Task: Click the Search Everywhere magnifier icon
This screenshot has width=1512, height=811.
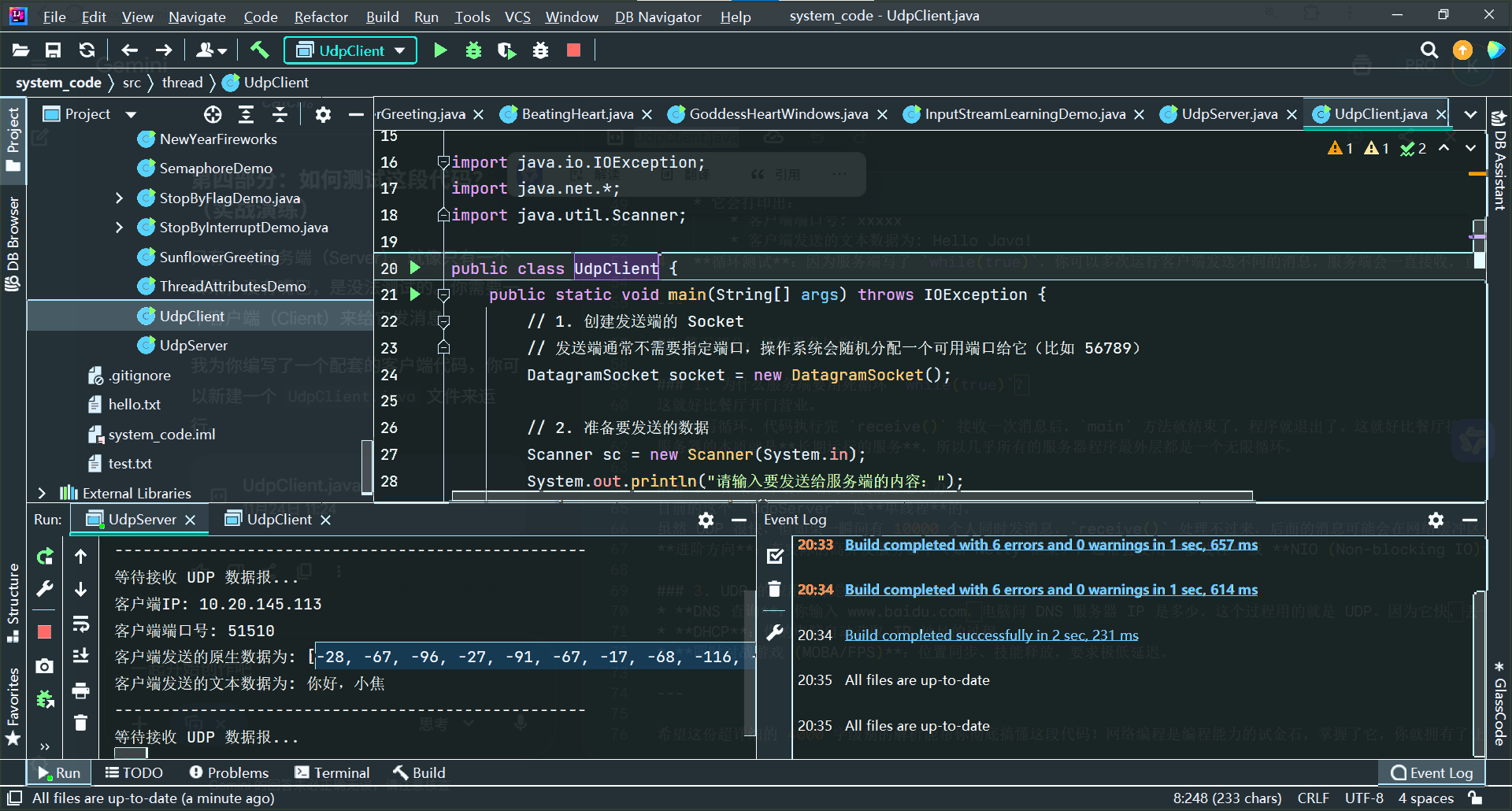Action: coord(1429,50)
